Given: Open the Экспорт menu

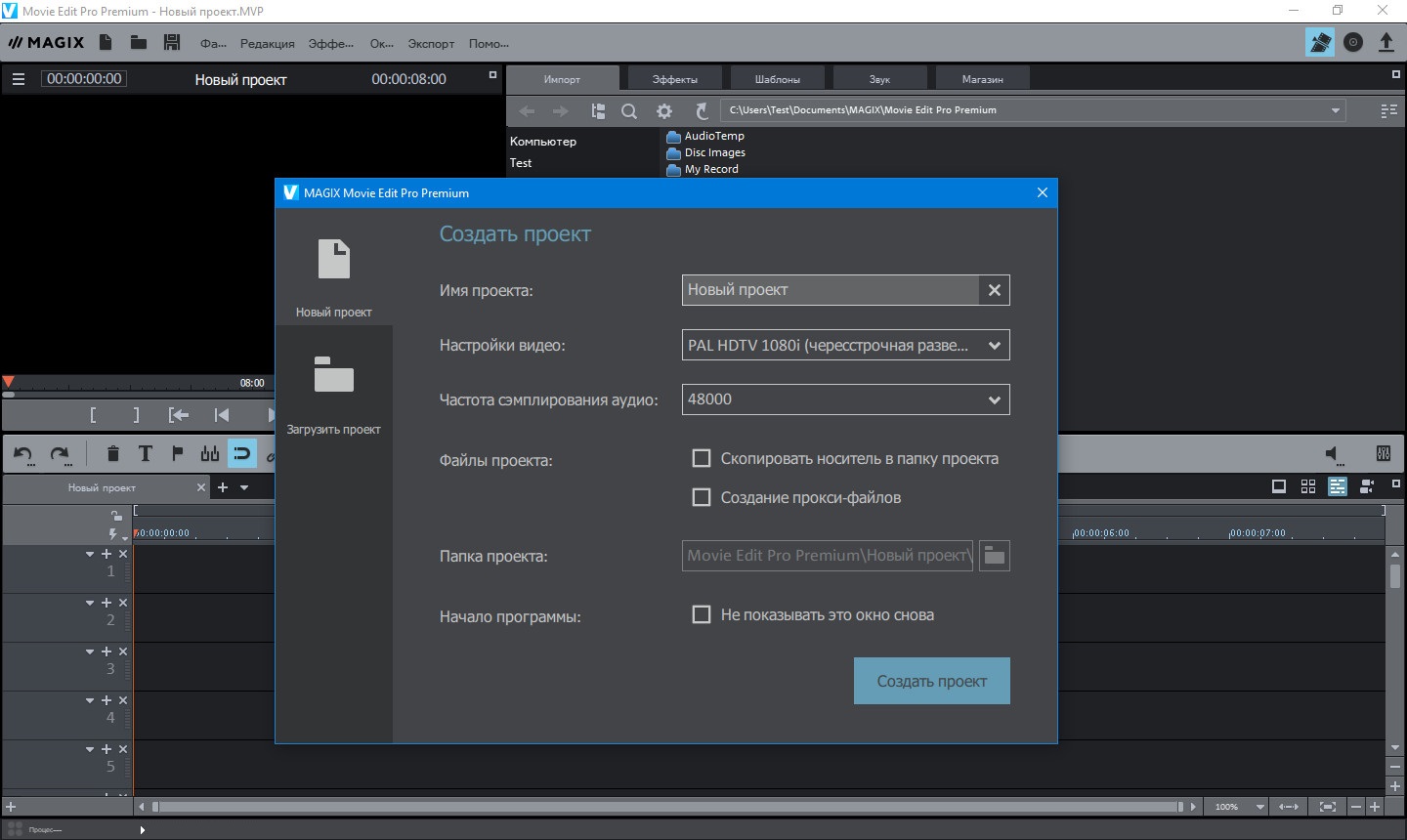Looking at the screenshot, I should pyautogui.click(x=431, y=44).
